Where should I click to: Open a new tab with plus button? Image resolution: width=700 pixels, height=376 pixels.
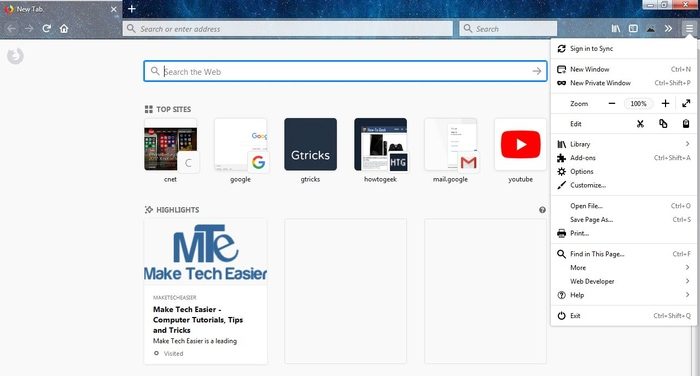(132, 8)
